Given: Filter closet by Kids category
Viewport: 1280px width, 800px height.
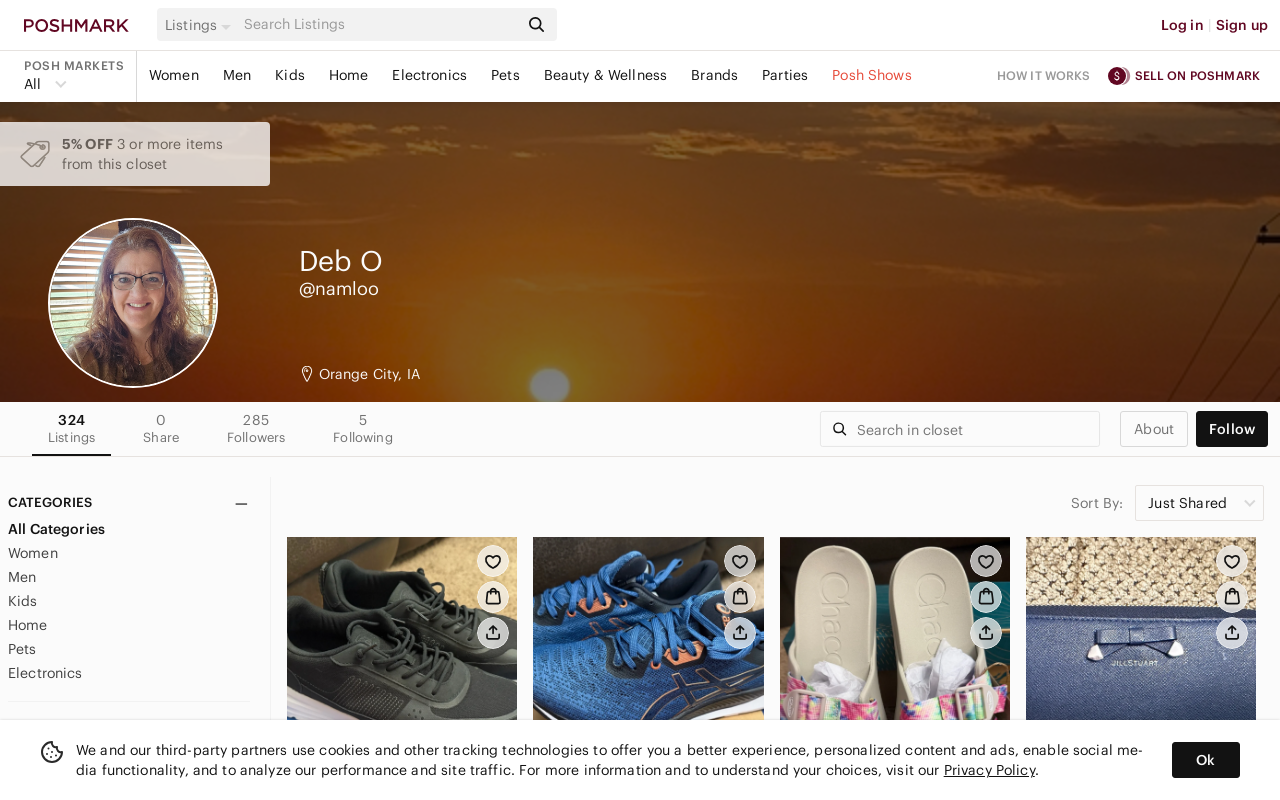Looking at the screenshot, I should [x=22, y=601].
